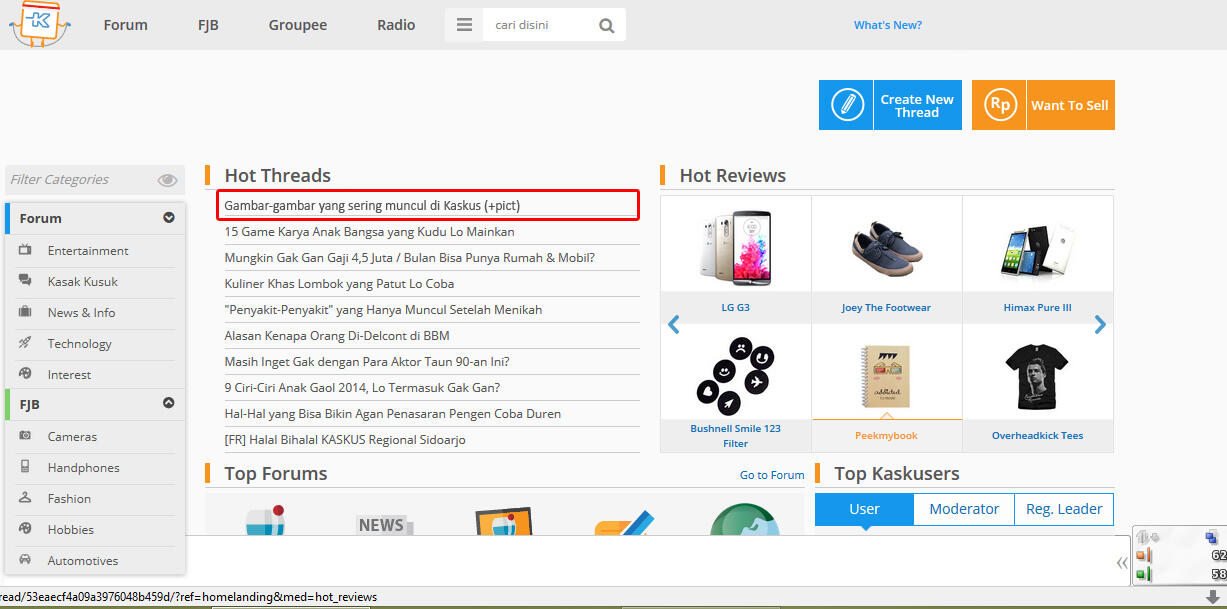
Task: Open the LG G3 phone thumbnail
Action: coord(735,248)
